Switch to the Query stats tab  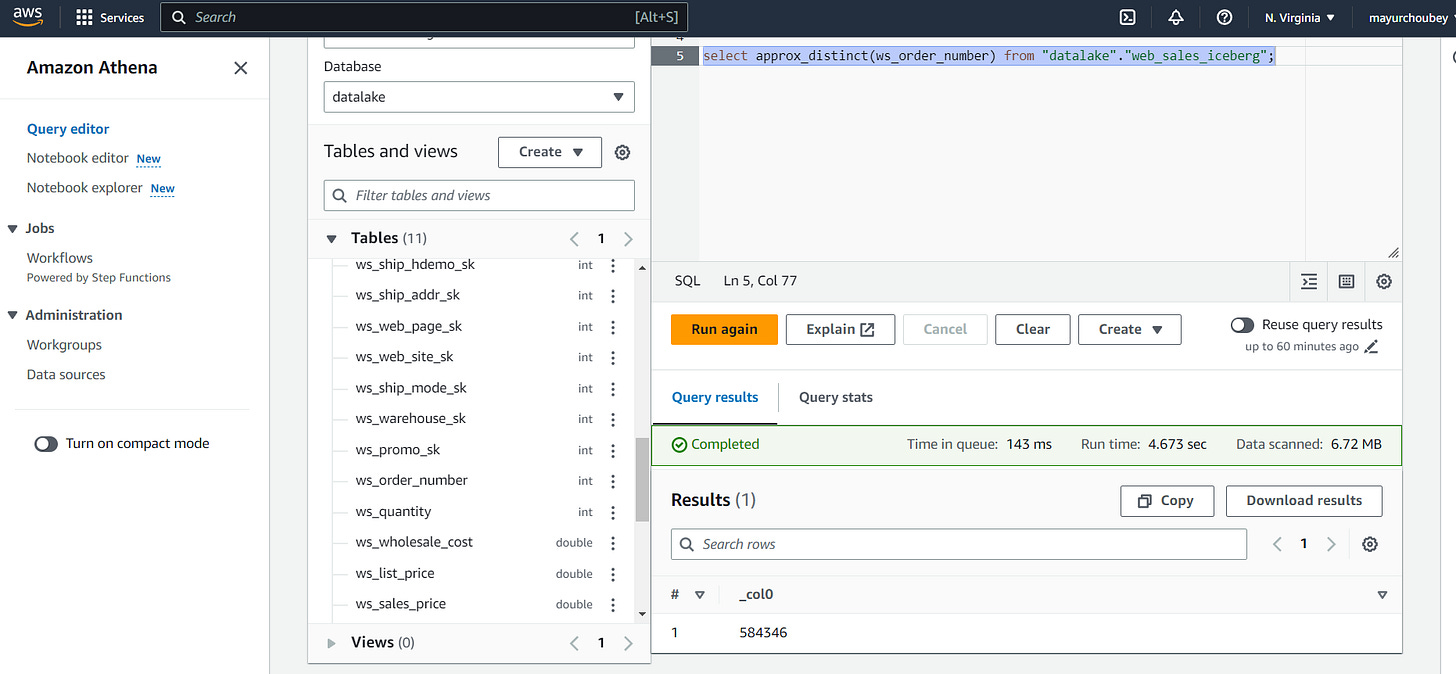pos(836,397)
